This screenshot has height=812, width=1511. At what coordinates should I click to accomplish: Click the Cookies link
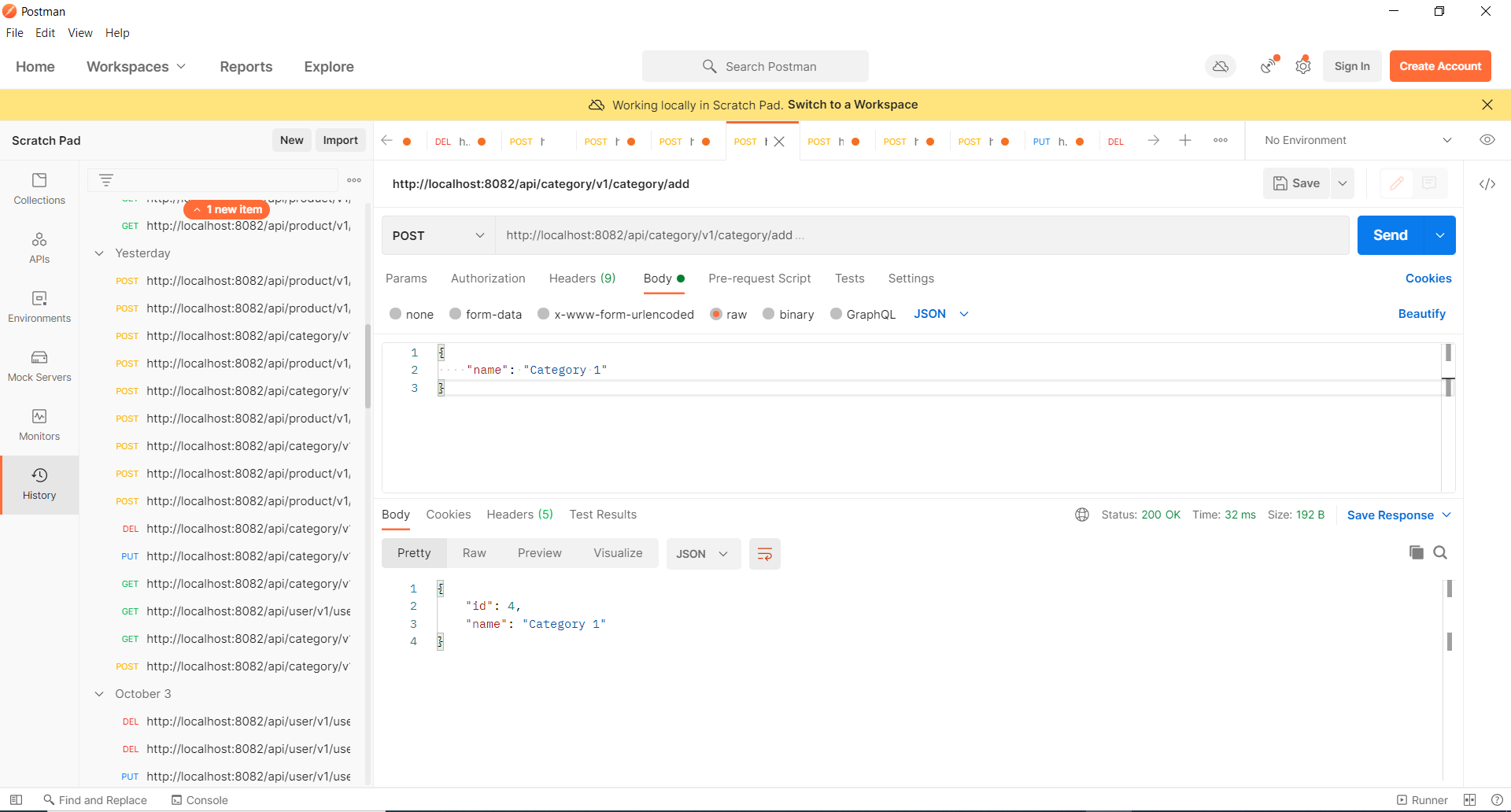click(1428, 279)
